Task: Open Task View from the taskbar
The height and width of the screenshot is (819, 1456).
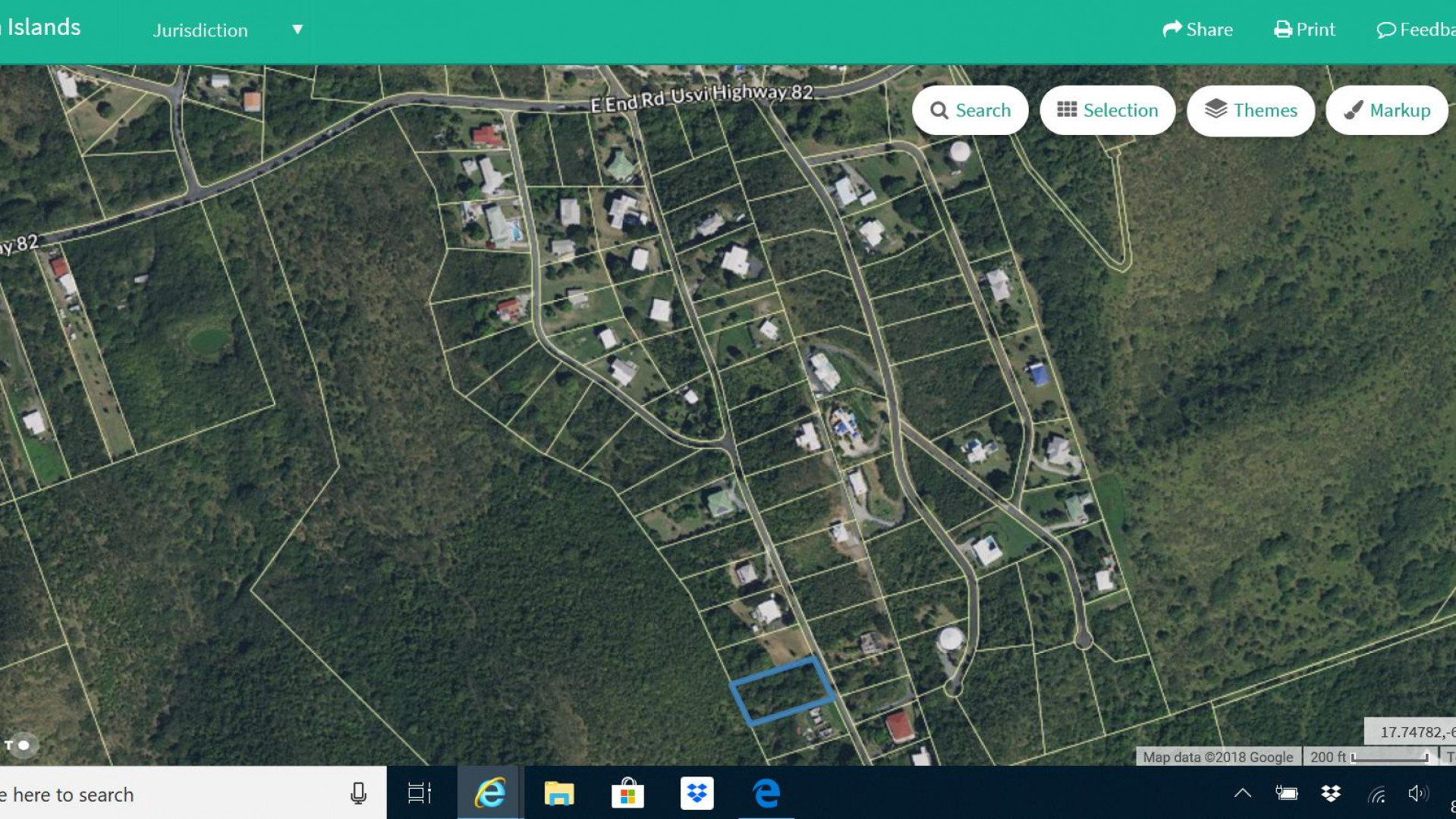Action: click(419, 793)
